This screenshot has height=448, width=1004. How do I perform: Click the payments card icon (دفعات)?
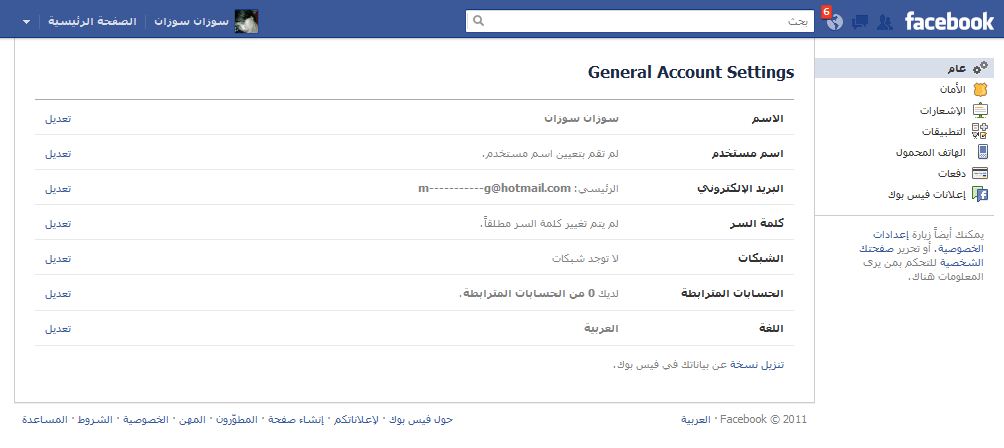(981, 174)
